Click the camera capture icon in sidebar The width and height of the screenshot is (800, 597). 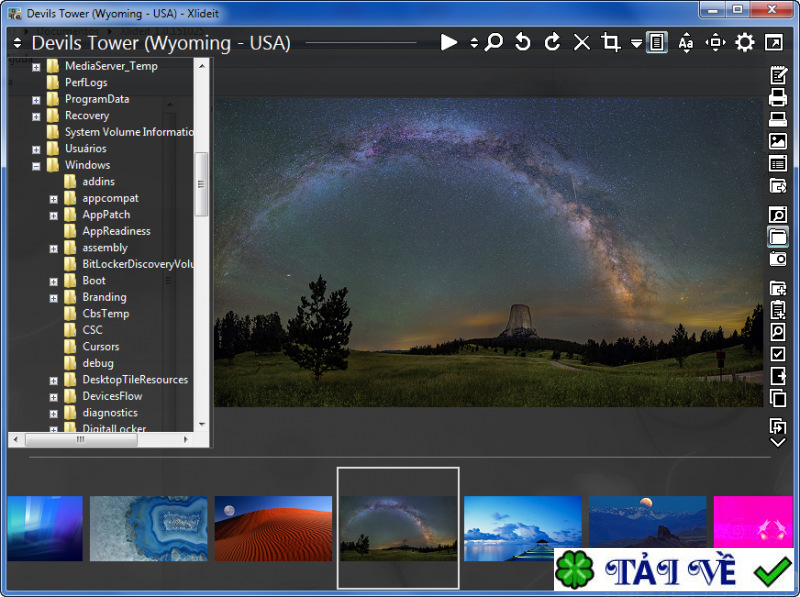point(777,258)
